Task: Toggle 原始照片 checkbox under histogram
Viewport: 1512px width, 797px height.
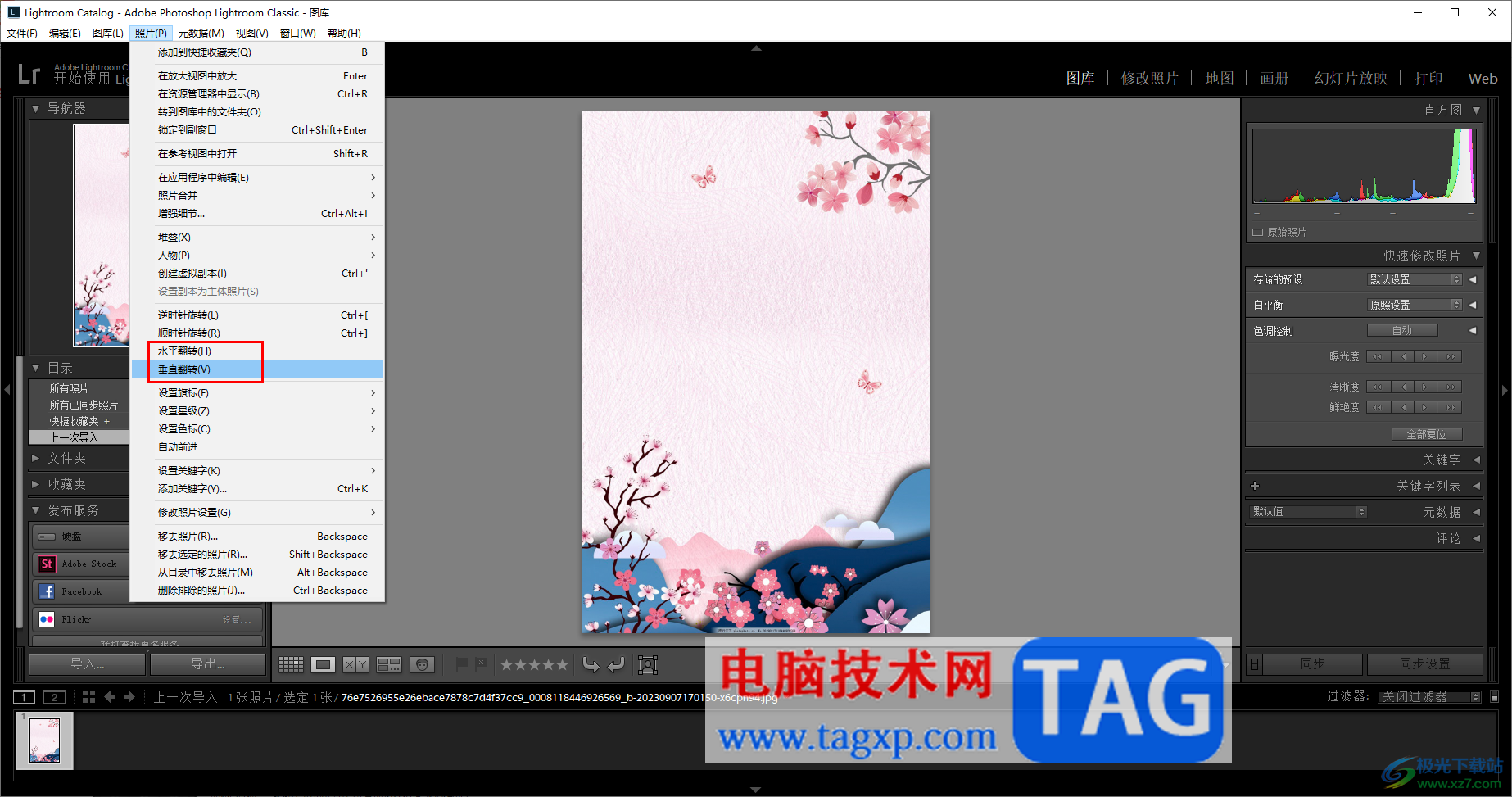Action: pos(1258,233)
